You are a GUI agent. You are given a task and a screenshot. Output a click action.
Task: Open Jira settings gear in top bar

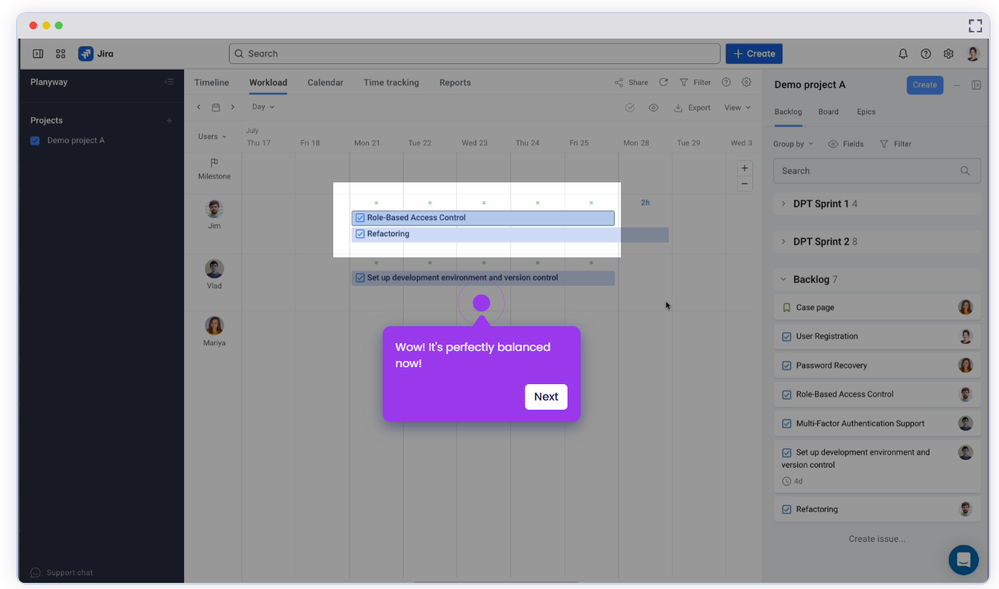click(x=949, y=54)
